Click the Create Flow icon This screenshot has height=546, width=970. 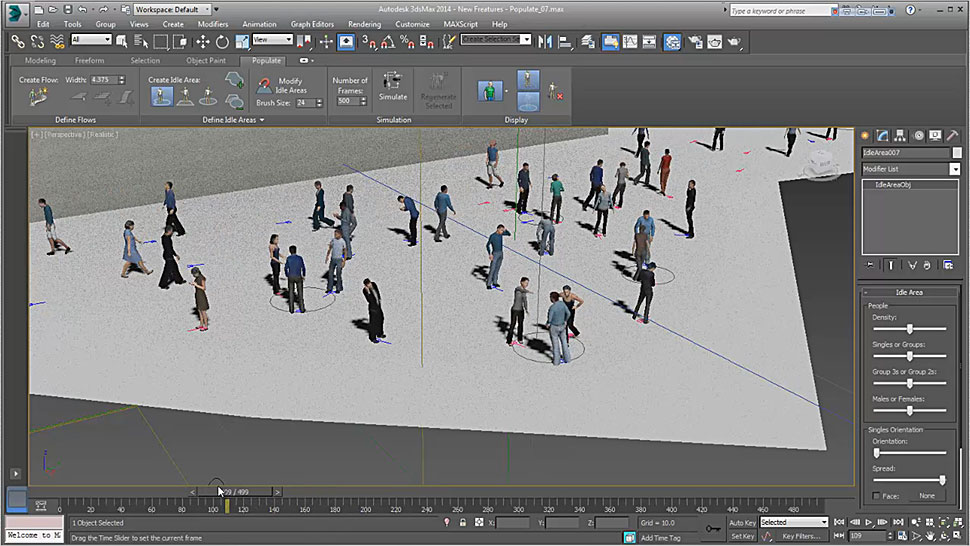(x=39, y=97)
